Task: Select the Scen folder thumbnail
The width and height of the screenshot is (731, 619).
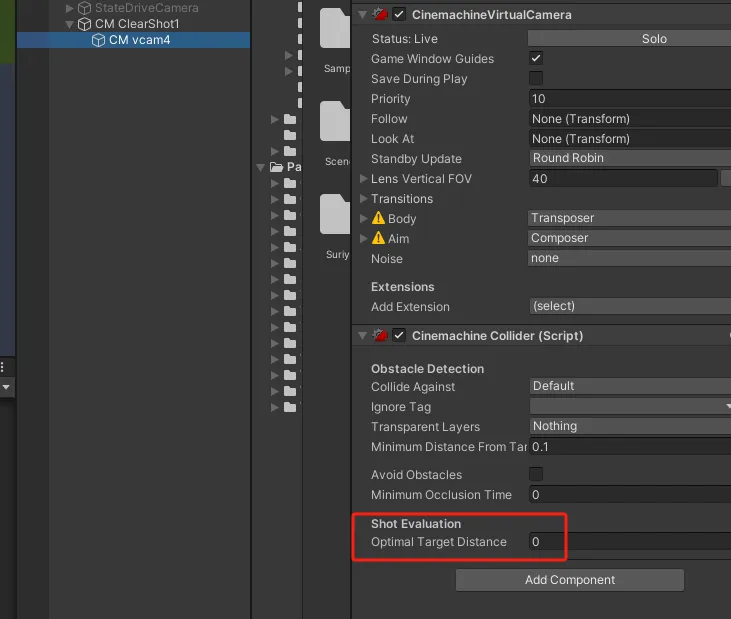Action: point(335,121)
